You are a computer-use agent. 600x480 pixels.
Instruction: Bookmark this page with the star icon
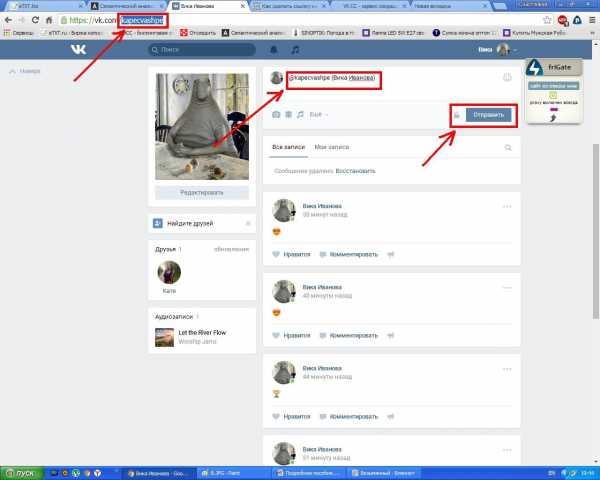pyautogui.click(x=547, y=20)
